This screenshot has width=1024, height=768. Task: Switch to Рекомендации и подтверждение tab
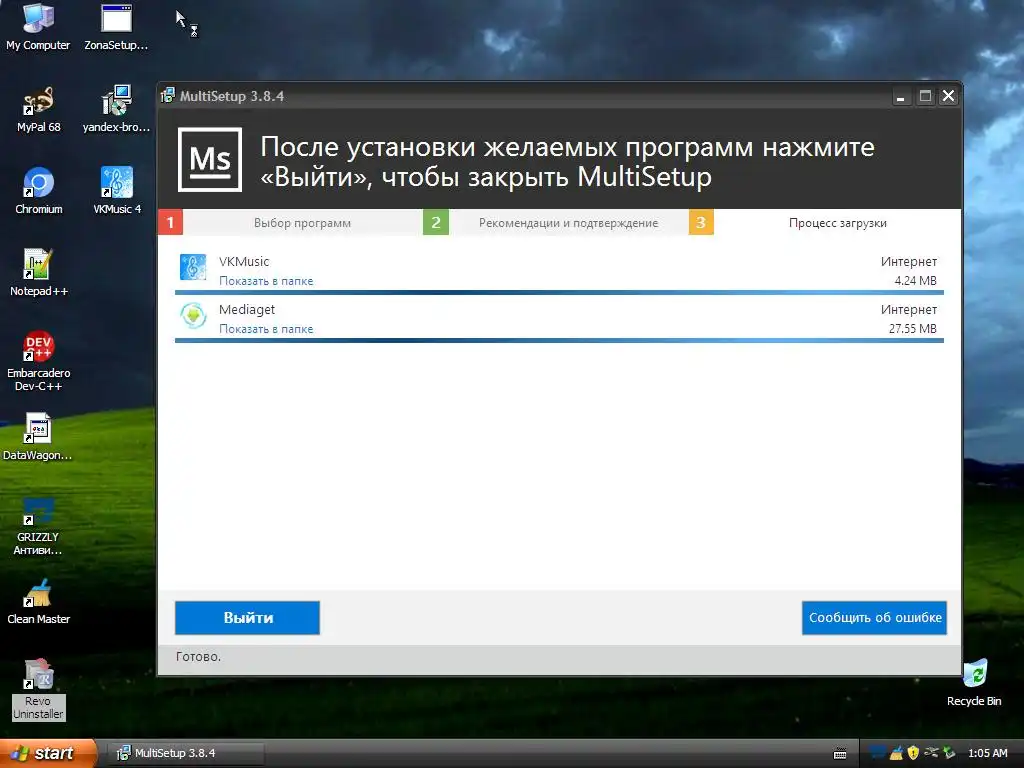point(555,223)
